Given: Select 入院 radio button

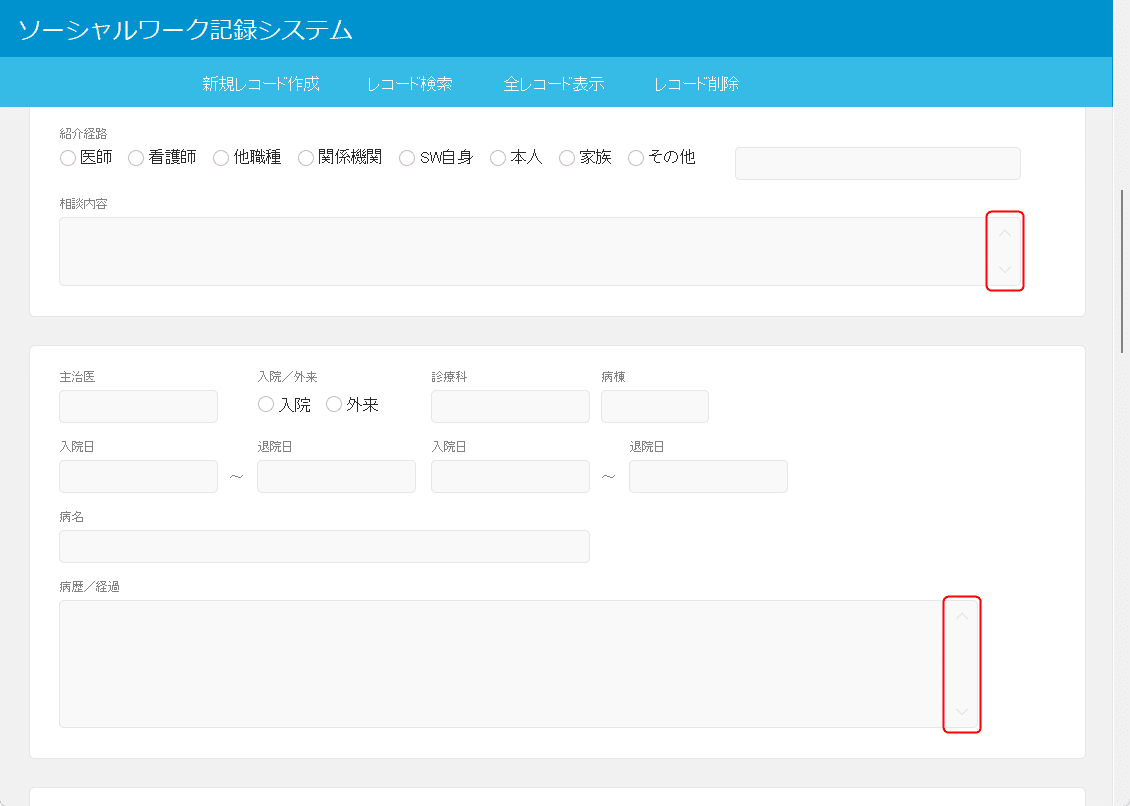Looking at the screenshot, I should coord(266,404).
